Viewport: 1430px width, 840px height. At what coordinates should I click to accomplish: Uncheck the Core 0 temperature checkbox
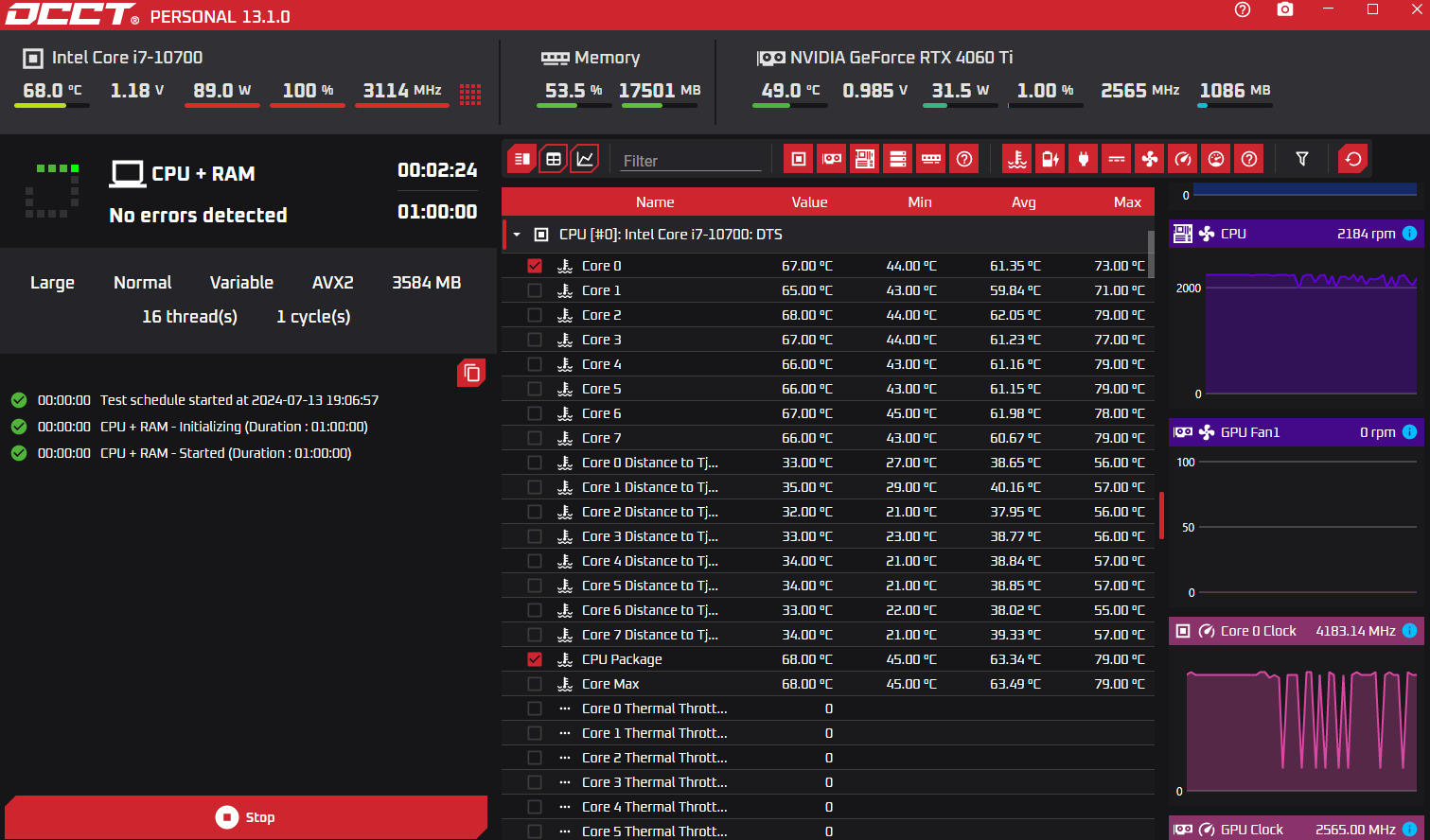[535, 266]
